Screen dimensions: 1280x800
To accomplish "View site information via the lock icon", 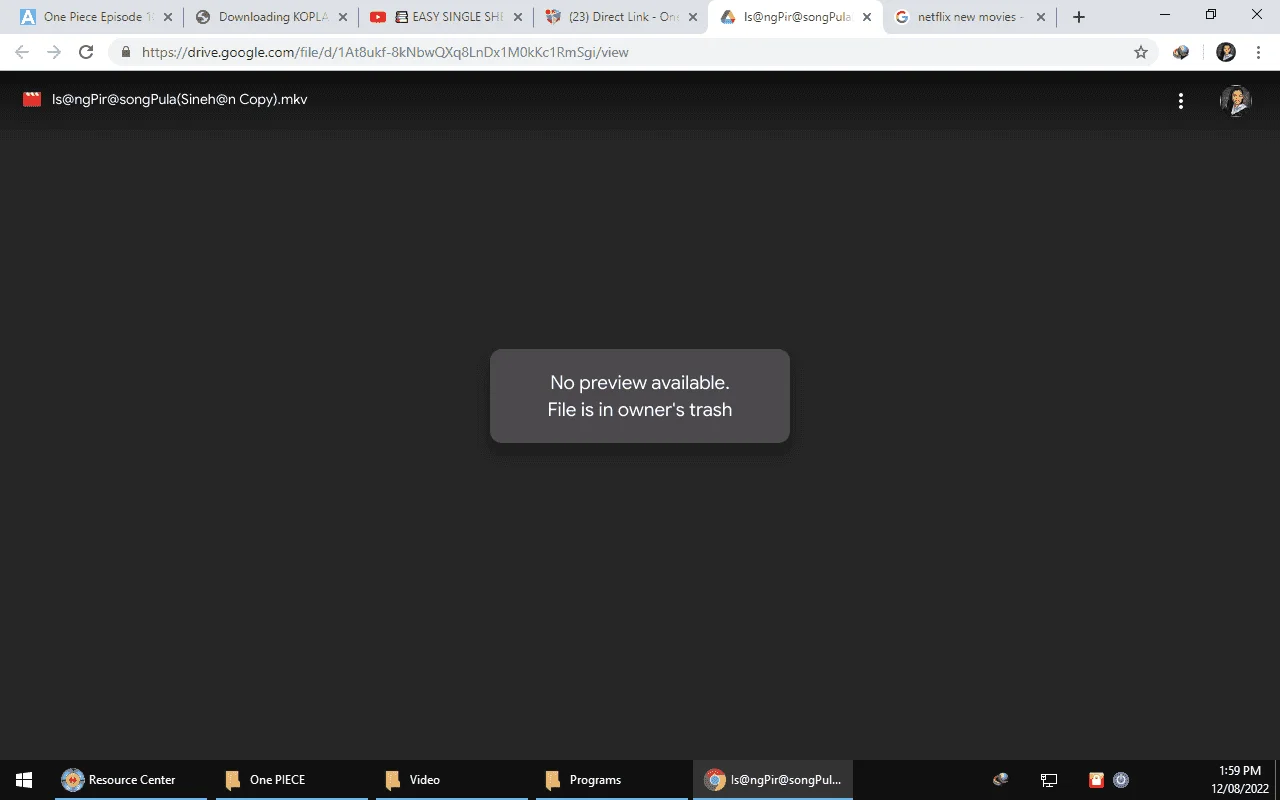I will pyautogui.click(x=126, y=52).
